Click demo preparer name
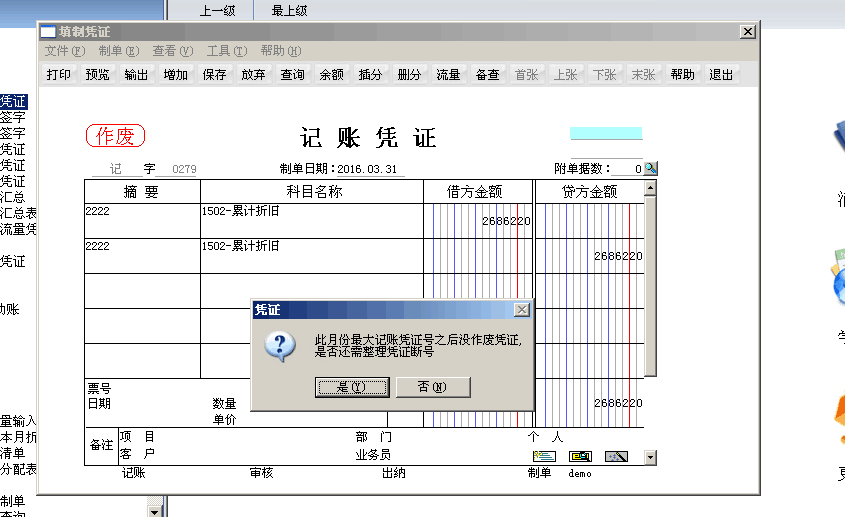Viewport: 845px width, 517px height. point(580,473)
